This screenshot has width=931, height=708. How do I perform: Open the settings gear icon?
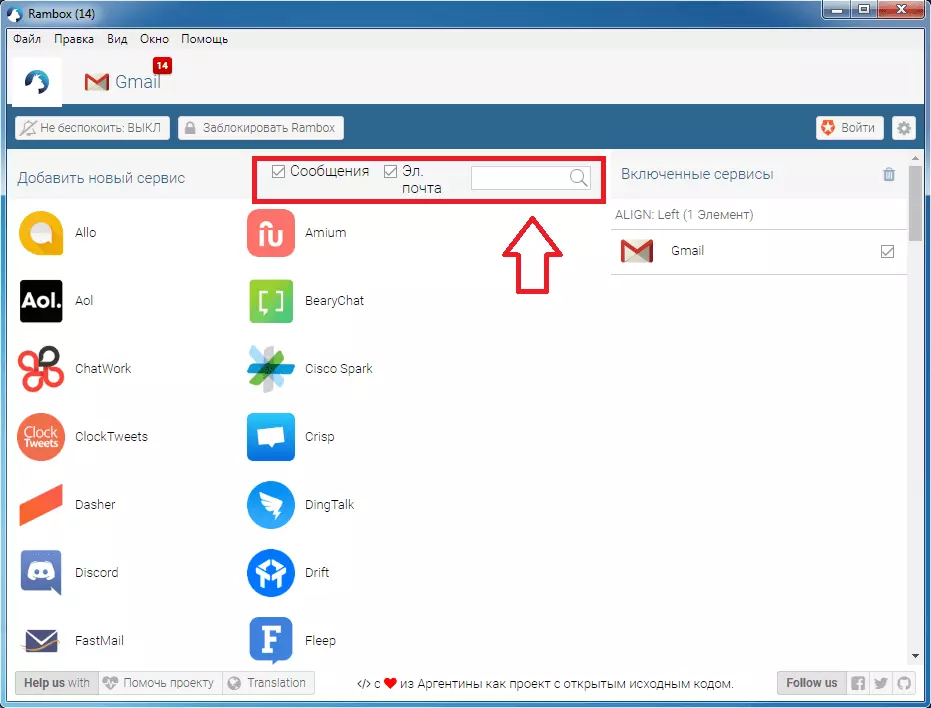[904, 128]
